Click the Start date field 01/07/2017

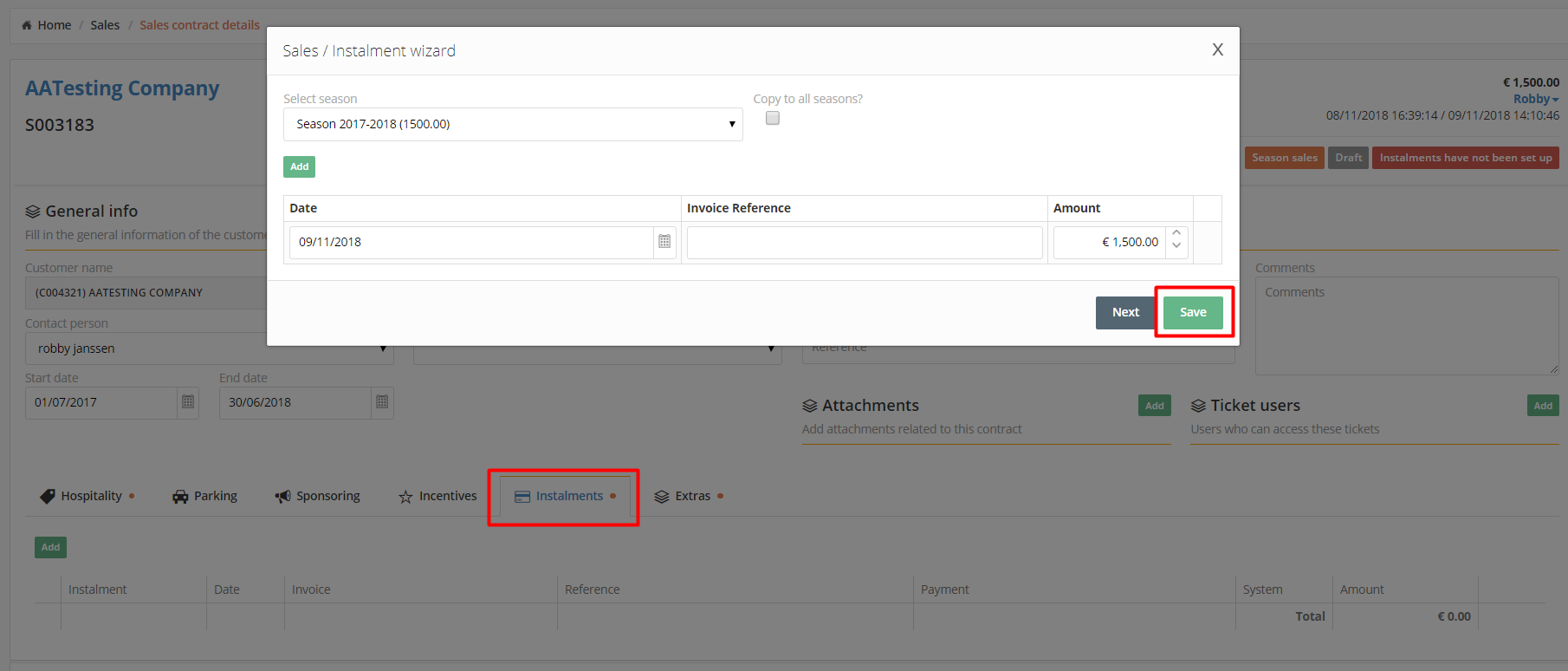point(101,403)
